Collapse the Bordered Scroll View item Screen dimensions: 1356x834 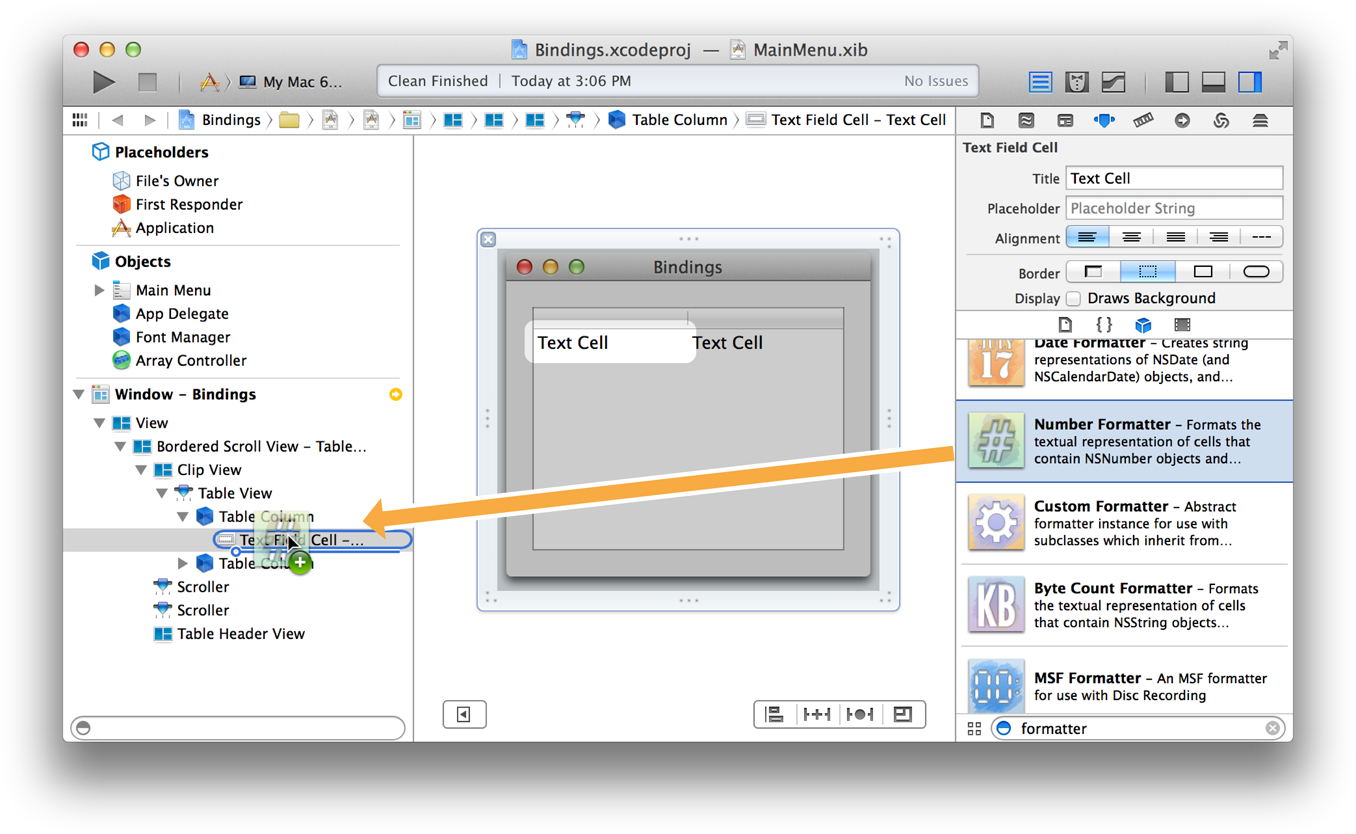pyautogui.click(x=120, y=447)
